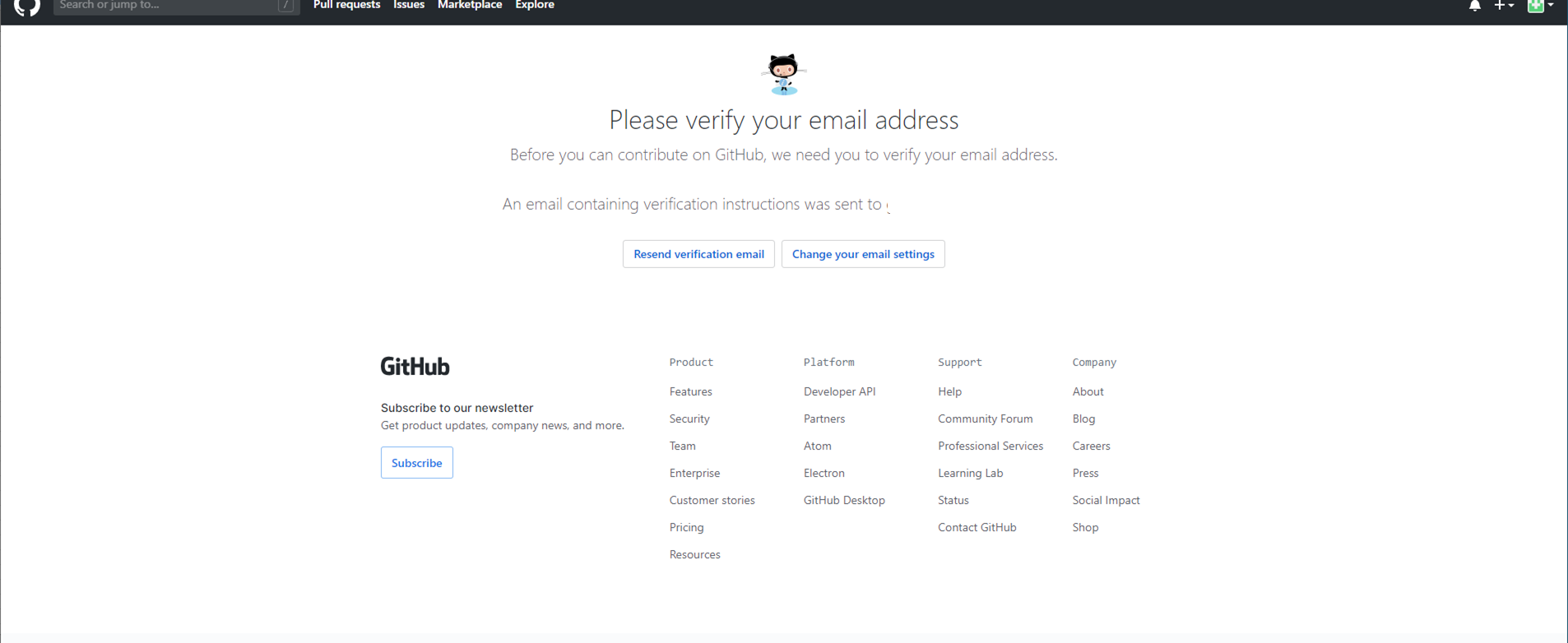Click the GitHub Octocat logo in header
Viewport: 1568px width, 643px height.
pyautogui.click(x=27, y=7)
